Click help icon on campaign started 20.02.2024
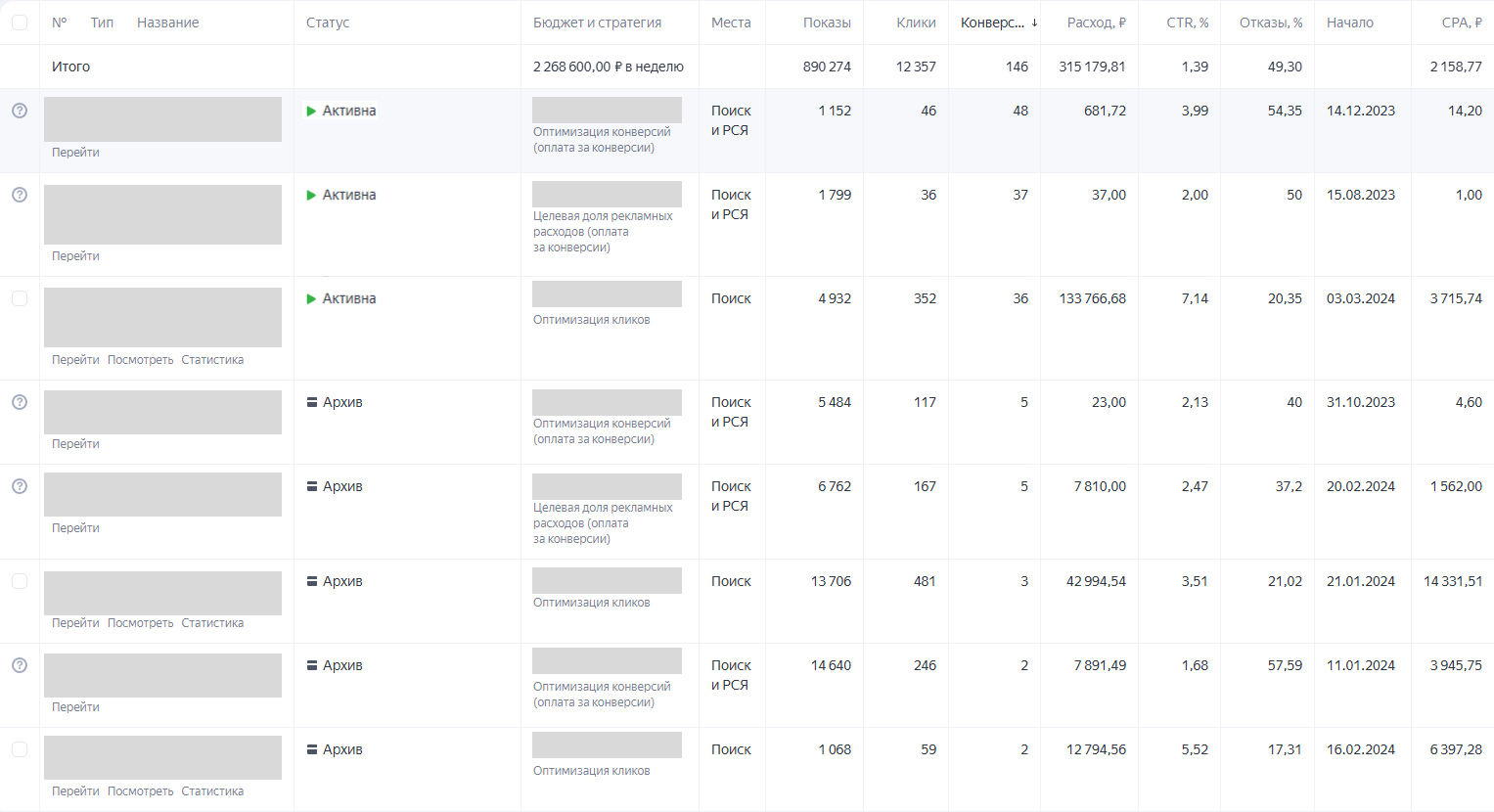 coord(20,486)
